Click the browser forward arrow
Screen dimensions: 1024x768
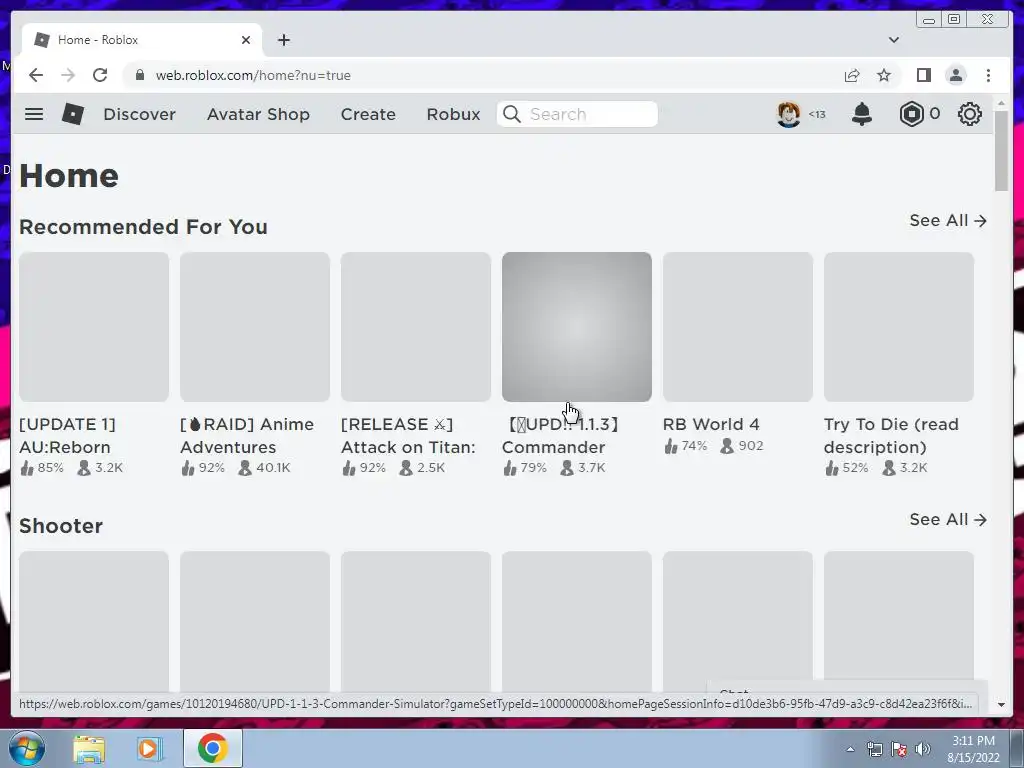(x=68, y=75)
